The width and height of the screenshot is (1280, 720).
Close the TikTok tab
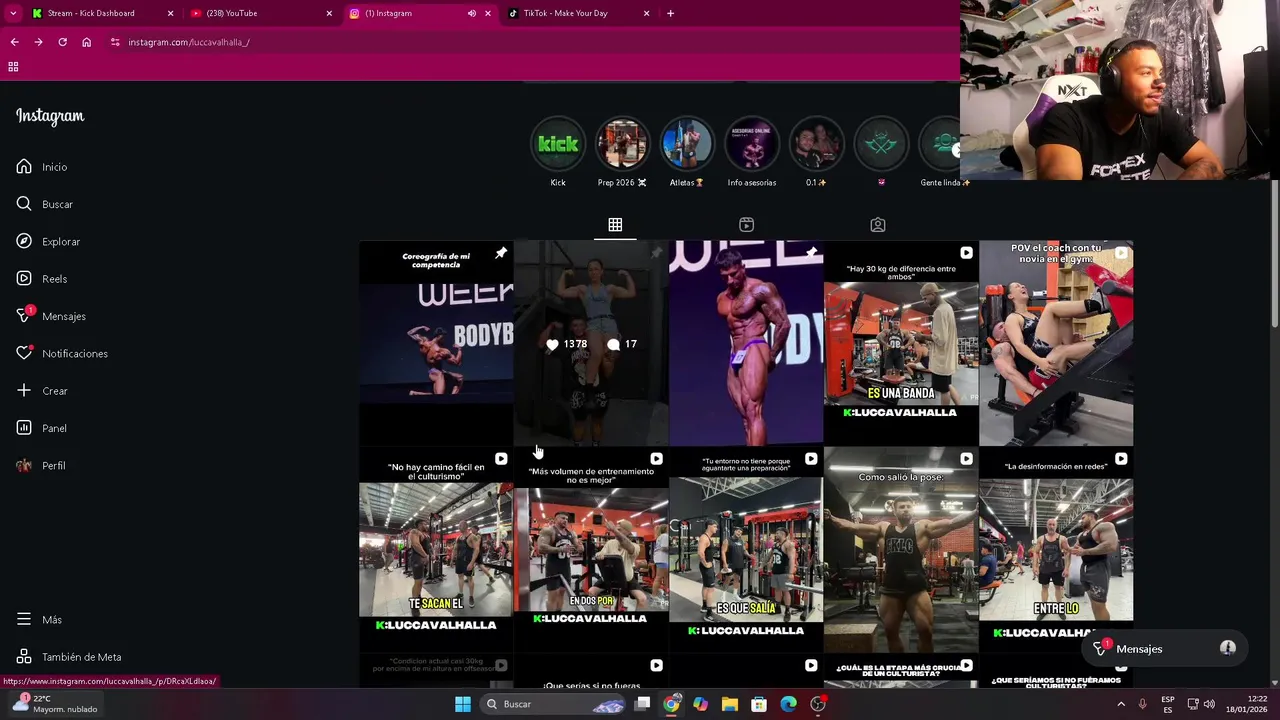[646, 13]
